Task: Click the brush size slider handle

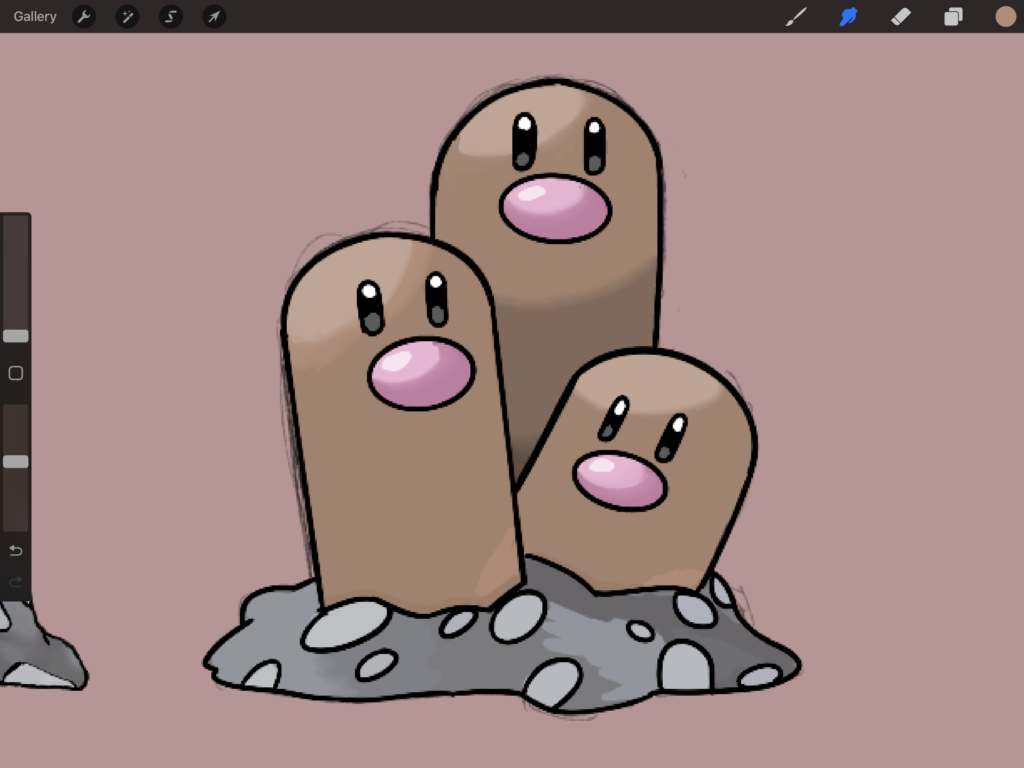Action: point(16,336)
